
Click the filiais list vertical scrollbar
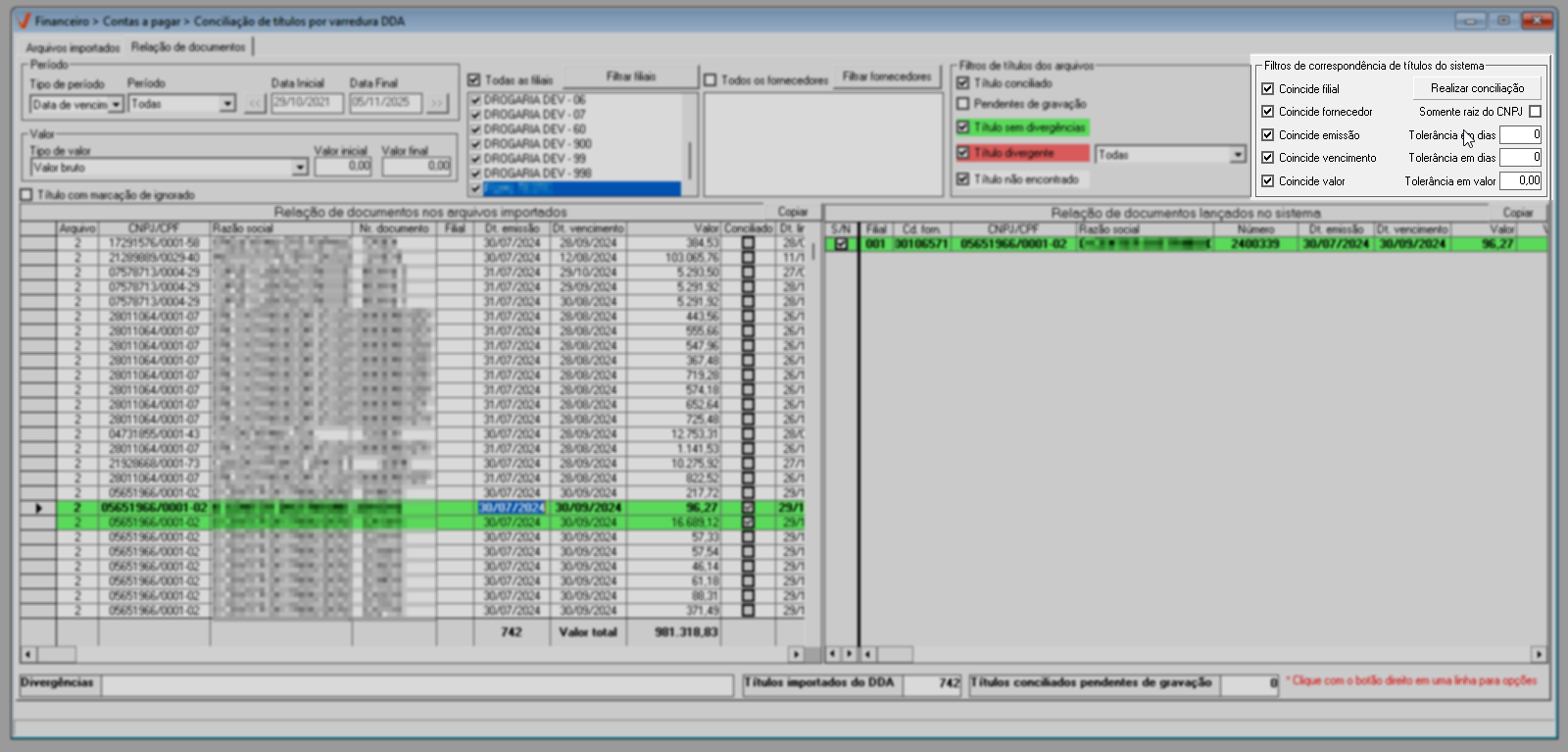(690, 157)
